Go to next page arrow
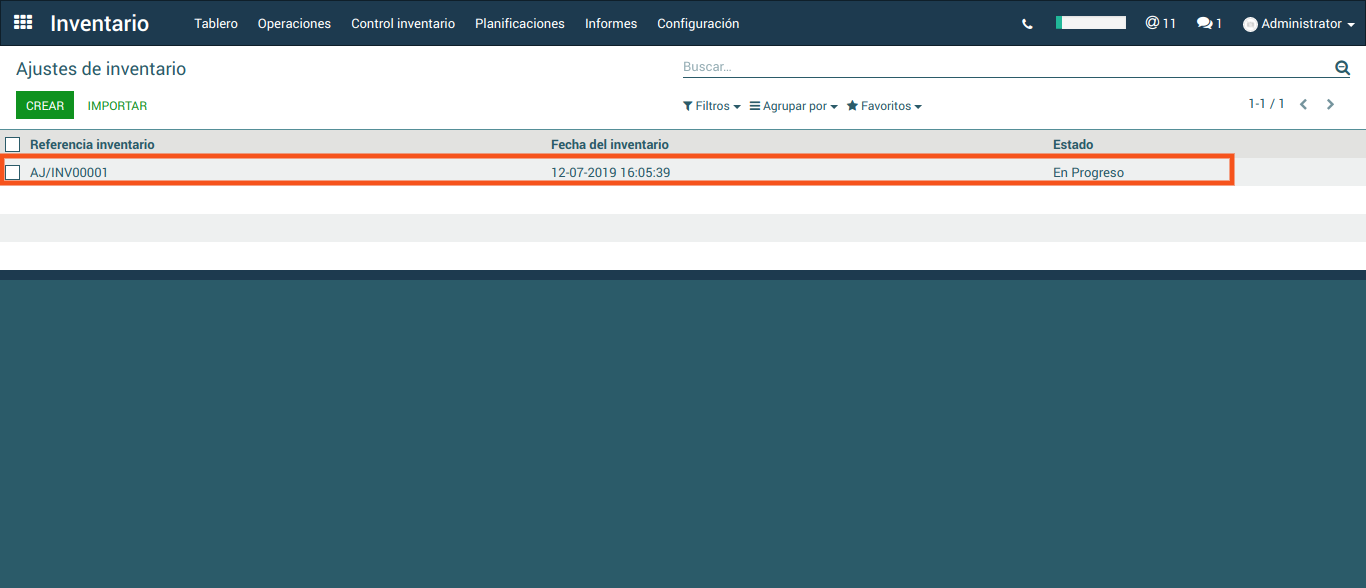Image resolution: width=1366 pixels, height=588 pixels. click(1330, 104)
